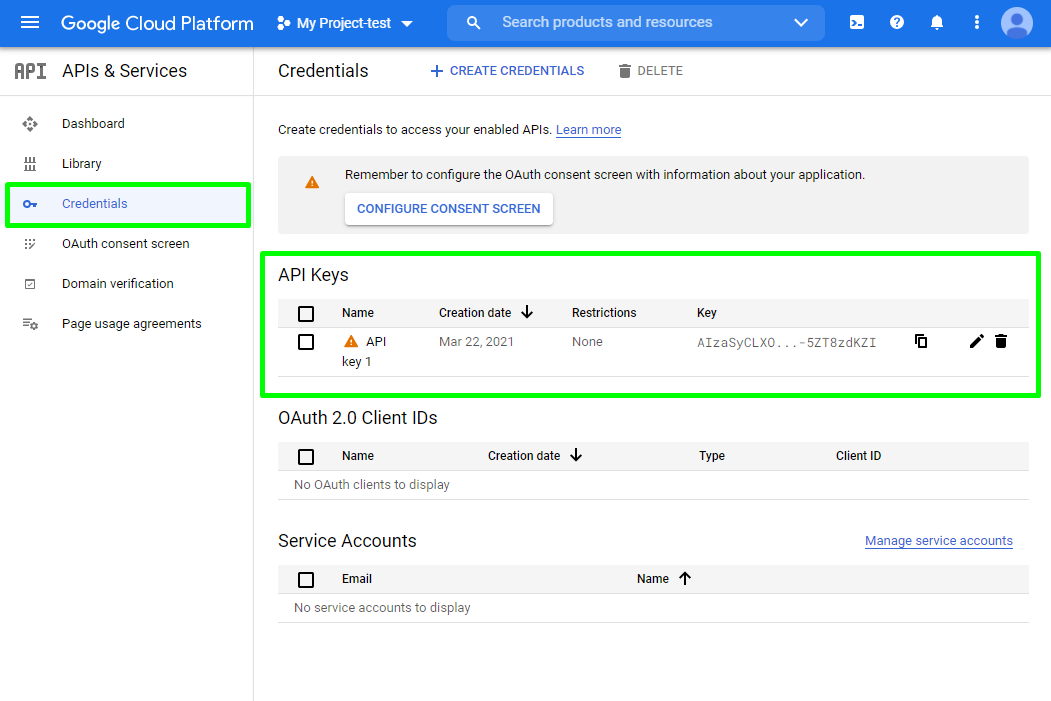Image resolution: width=1051 pixels, height=701 pixels.
Task: Click the DELETE button in the toolbar
Action: point(650,71)
